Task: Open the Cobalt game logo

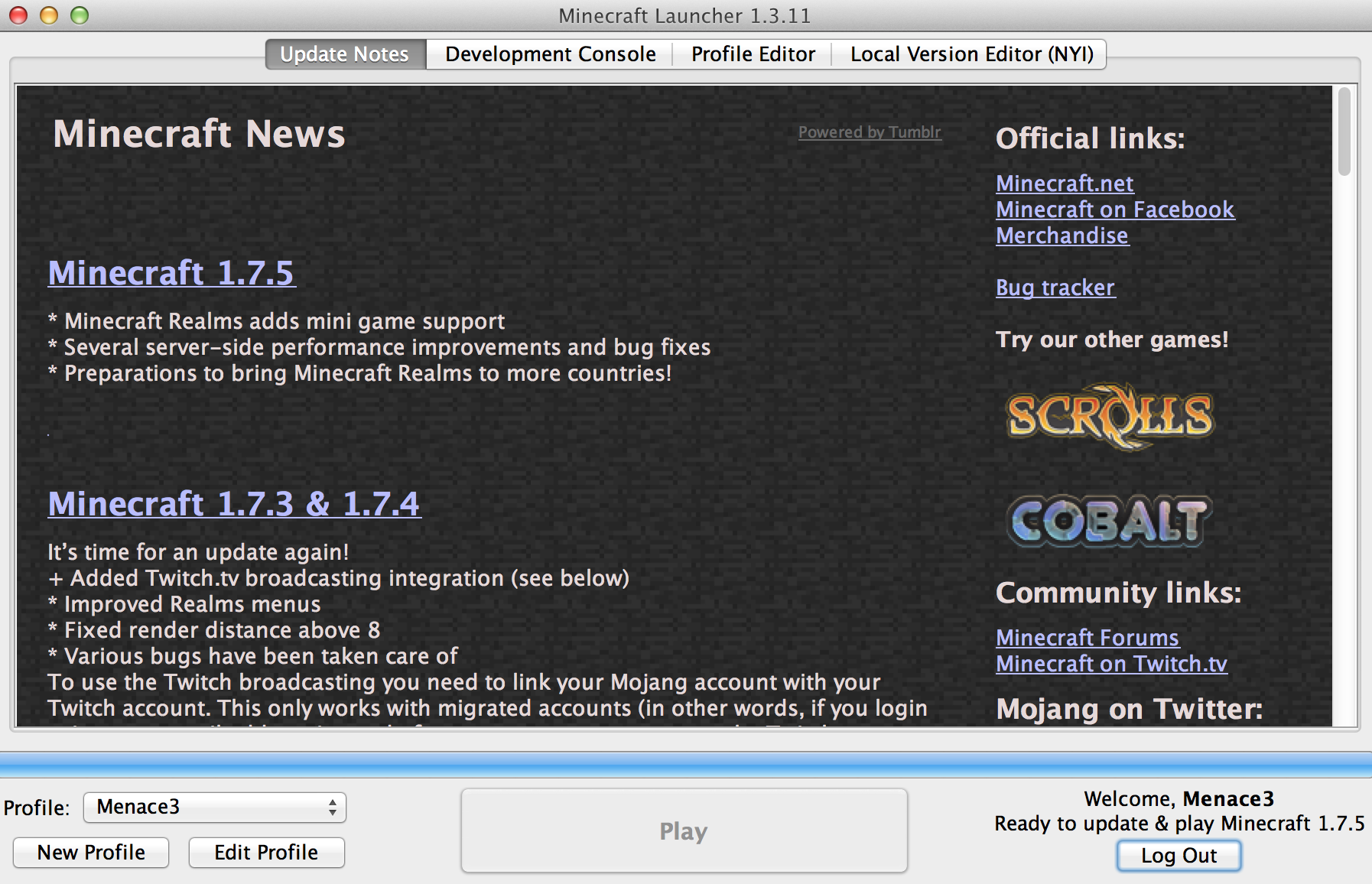Action: click(x=1109, y=521)
